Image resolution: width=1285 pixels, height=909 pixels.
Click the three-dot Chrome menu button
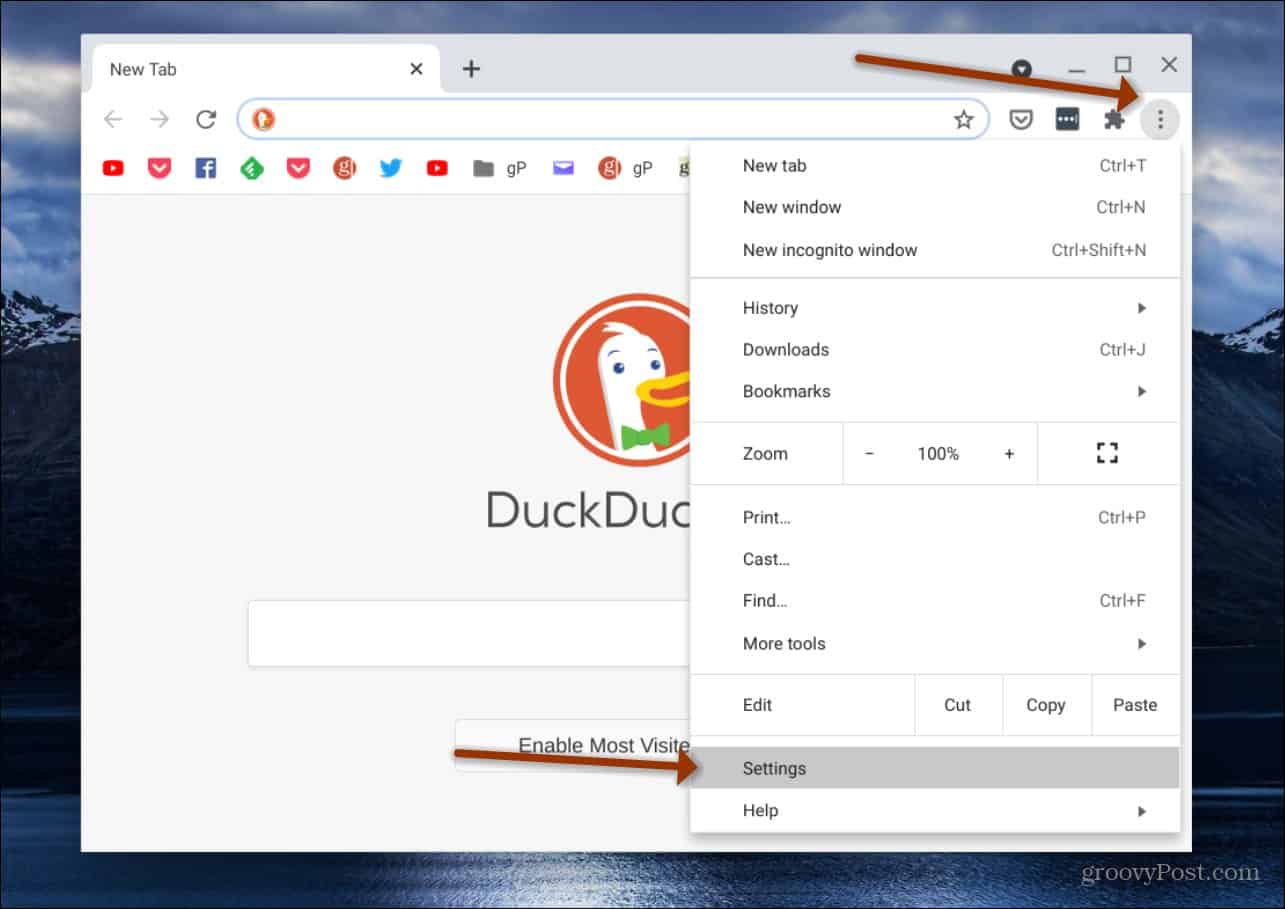(1160, 120)
